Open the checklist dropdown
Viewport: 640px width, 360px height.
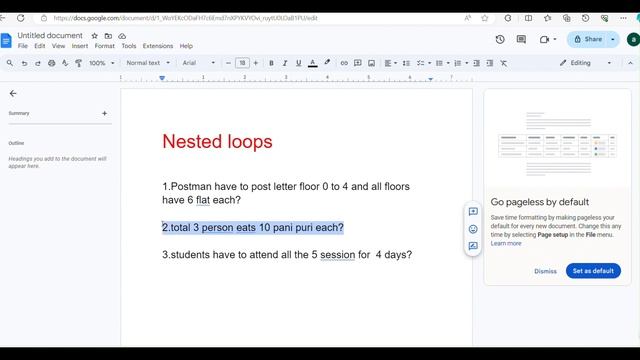(423, 63)
